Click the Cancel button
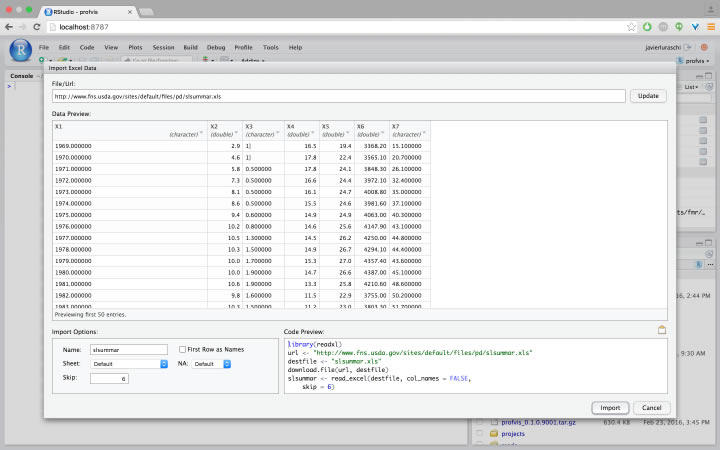720x450 pixels. [650, 407]
